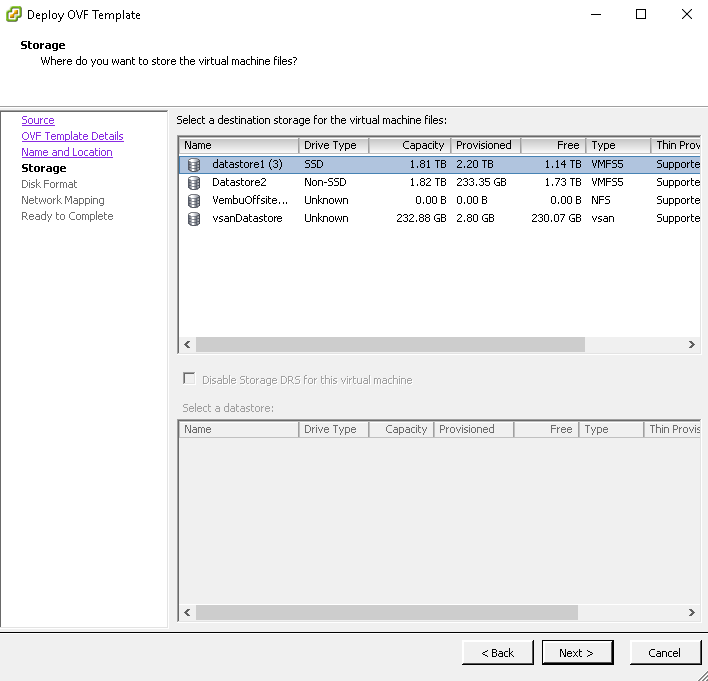Cancel the OVF deployment wizard
Image resolution: width=708 pixels, height=681 pixels.
pyautogui.click(x=665, y=653)
